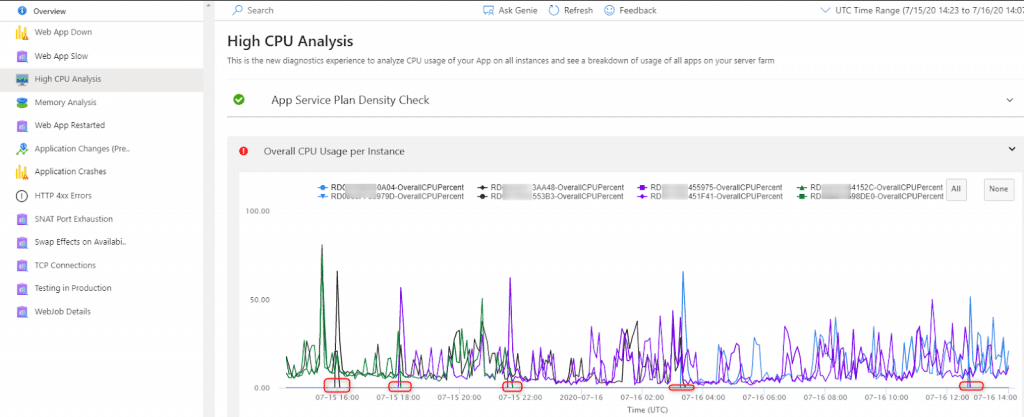1024x417 pixels.
Task: Click the WebJob Details icon
Action: (x=22, y=312)
